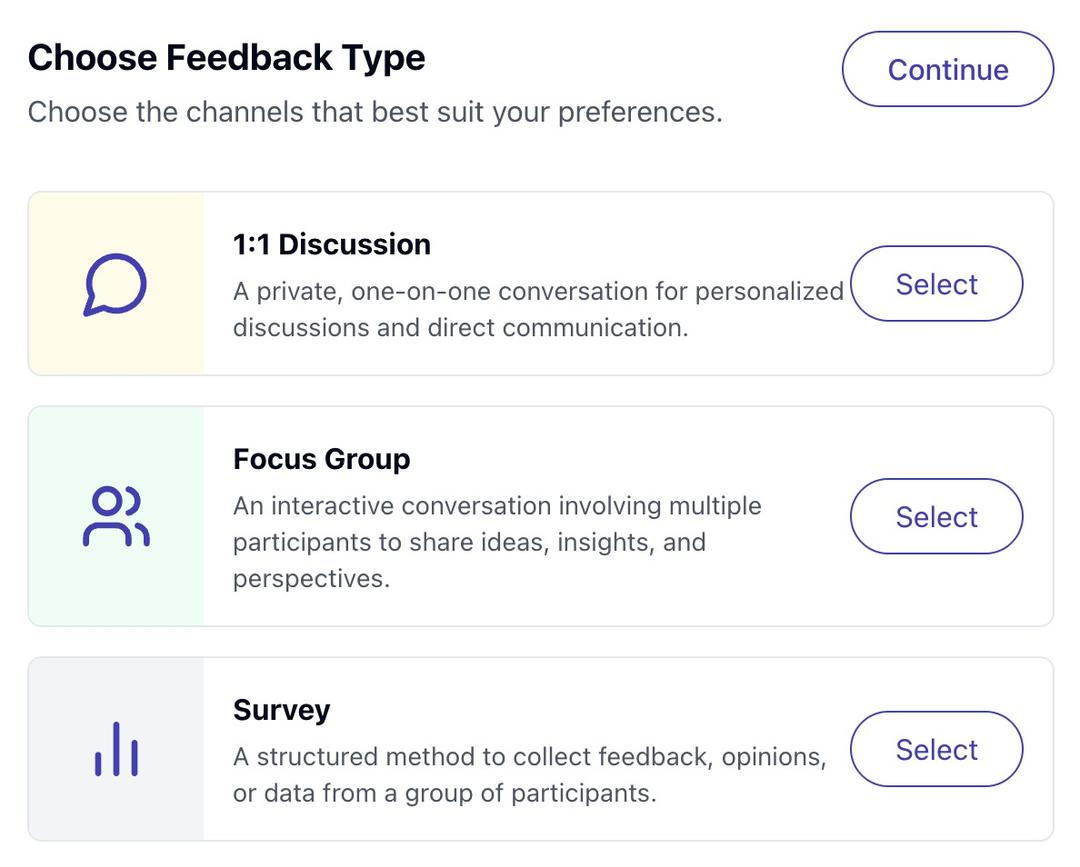Viewport: 1080px width, 867px height.
Task: Choose Select on the Survey card
Action: 936,749
